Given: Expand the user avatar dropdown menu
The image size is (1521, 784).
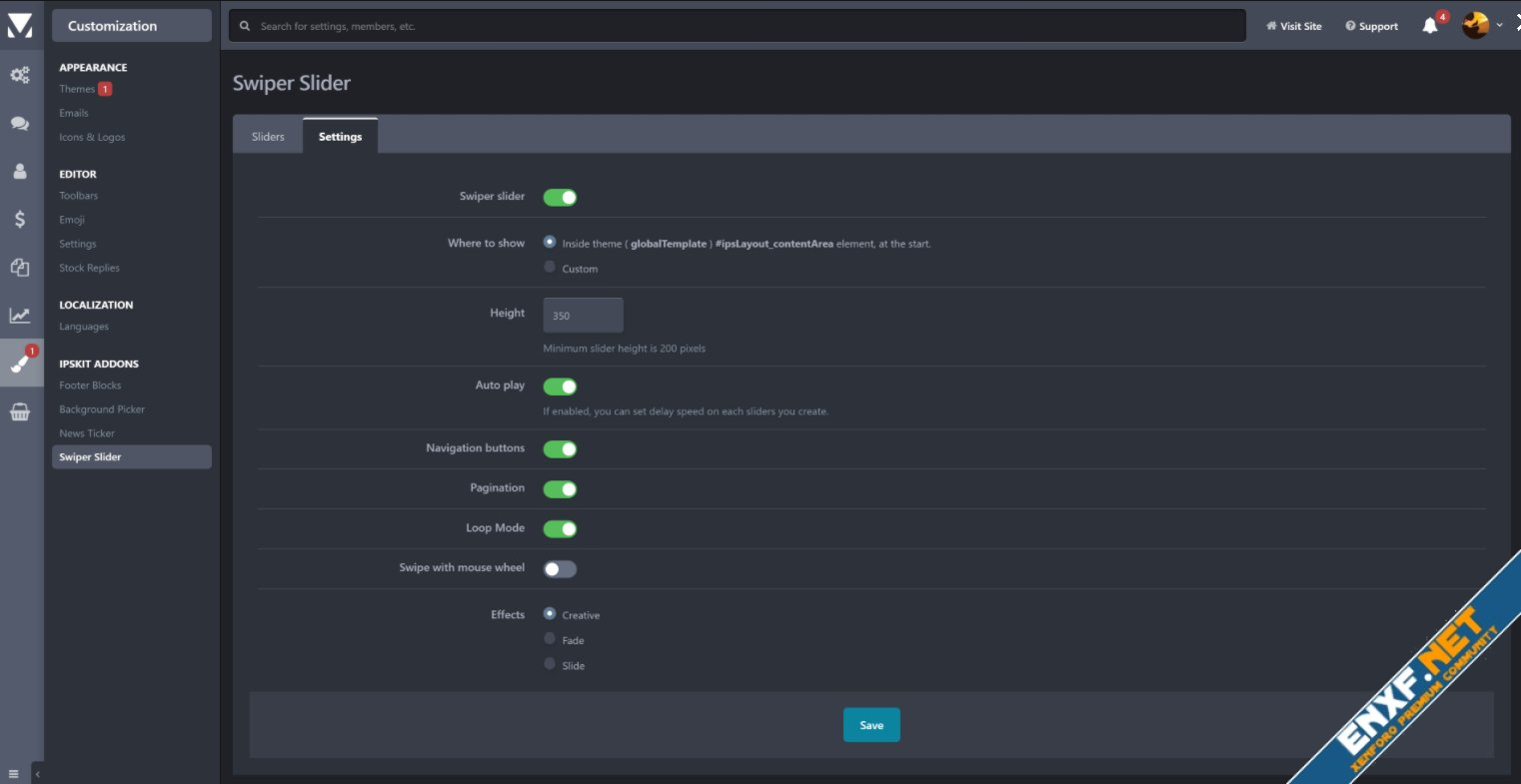Looking at the screenshot, I should coord(1482,26).
